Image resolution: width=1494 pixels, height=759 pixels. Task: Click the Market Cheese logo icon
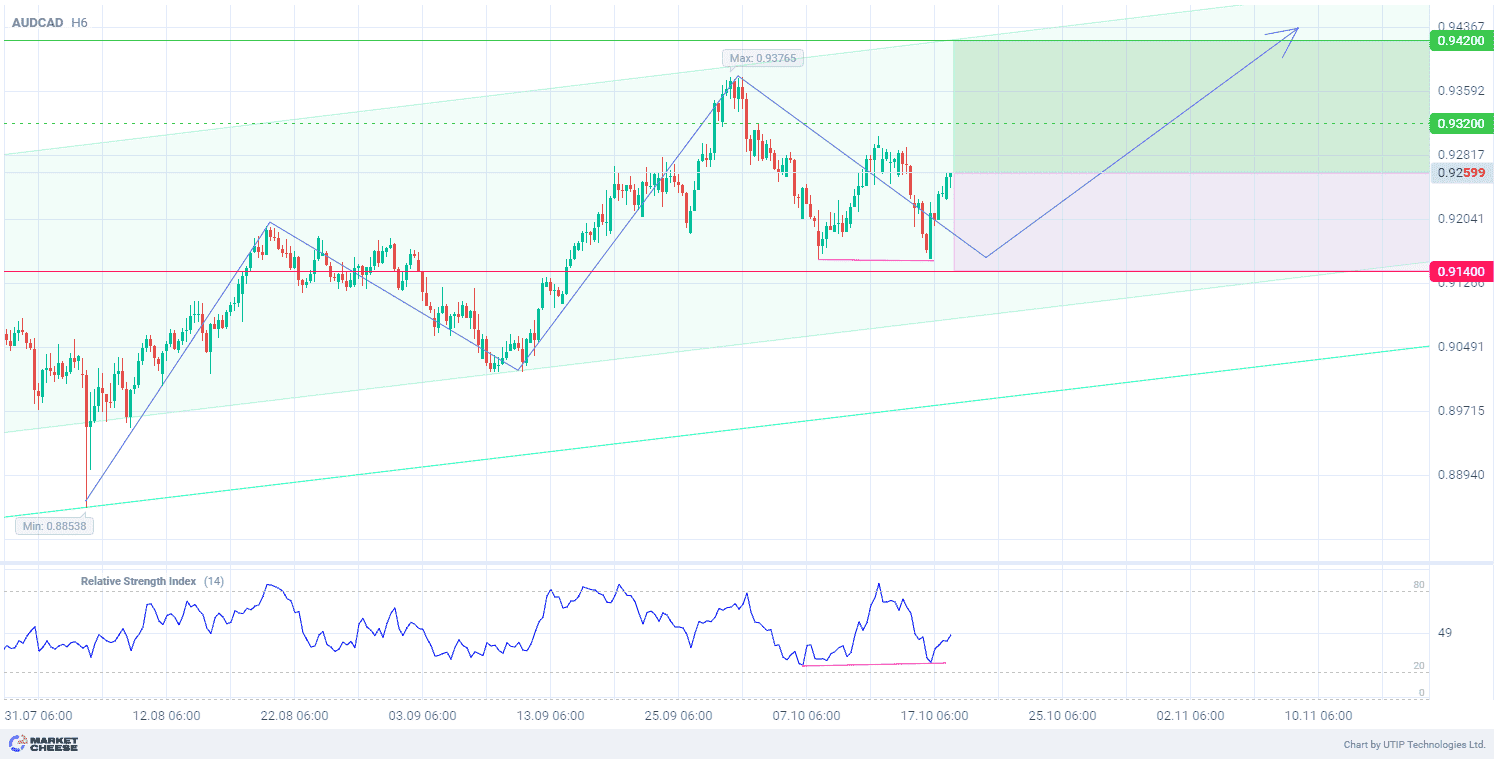(17, 744)
